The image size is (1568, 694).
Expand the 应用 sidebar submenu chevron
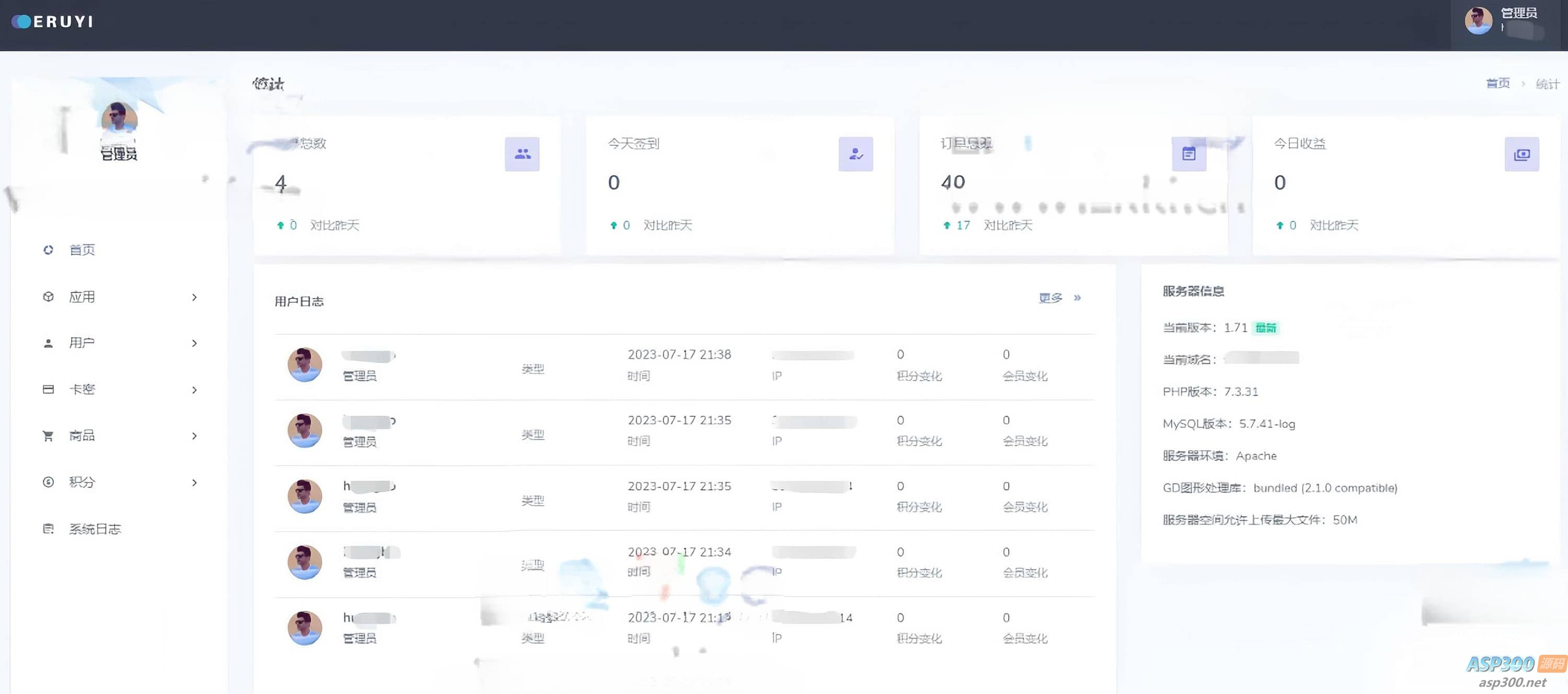(x=195, y=297)
